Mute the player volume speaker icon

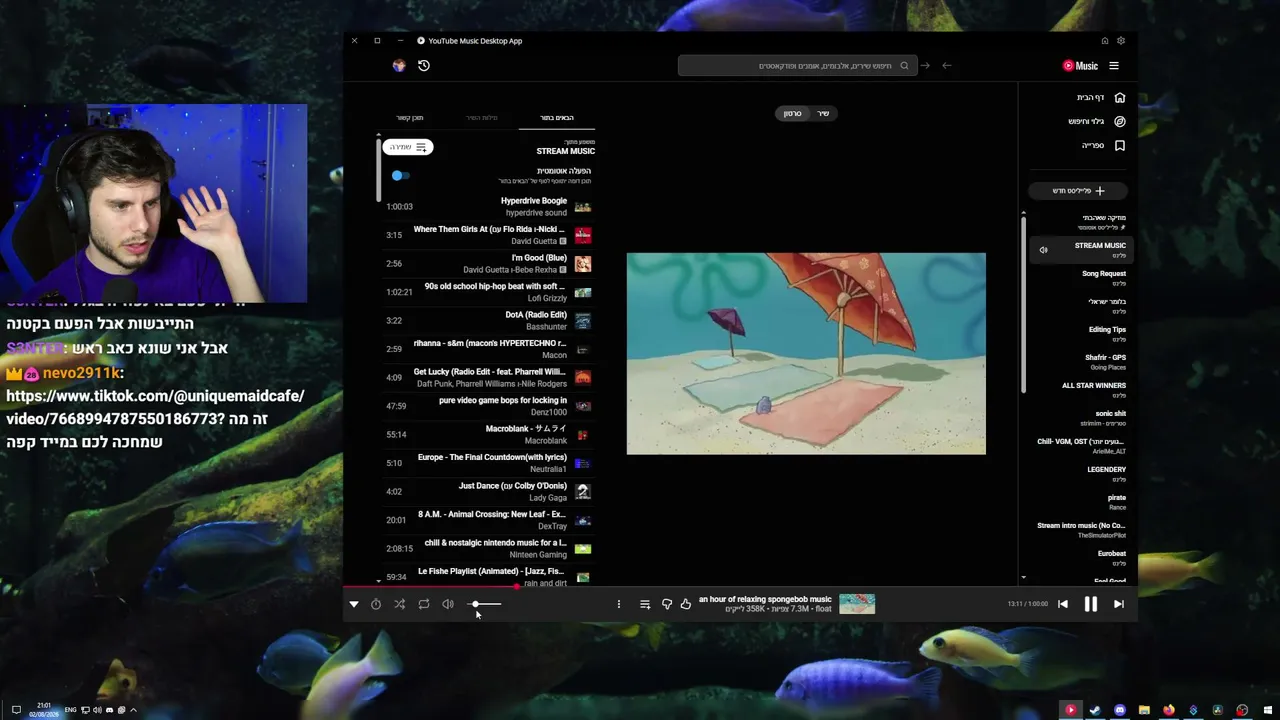[448, 604]
